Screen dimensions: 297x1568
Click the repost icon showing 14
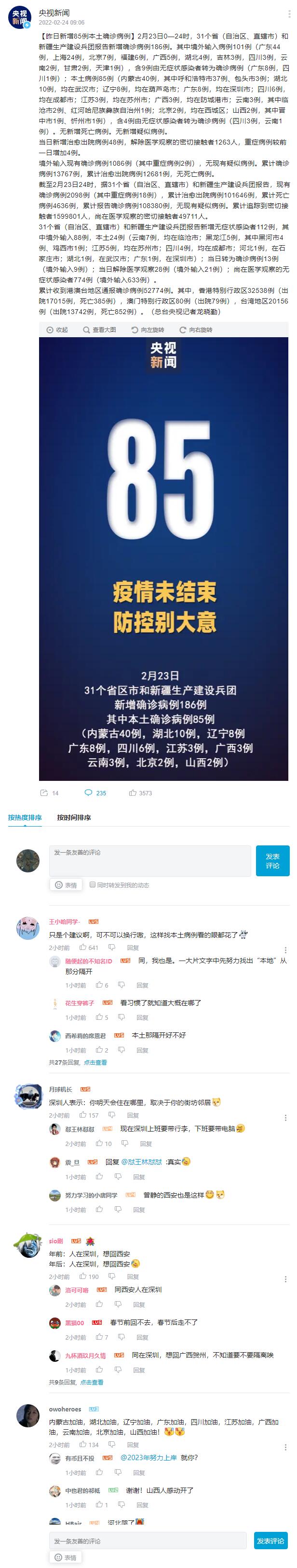pyautogui.click(x=49, y=792)
